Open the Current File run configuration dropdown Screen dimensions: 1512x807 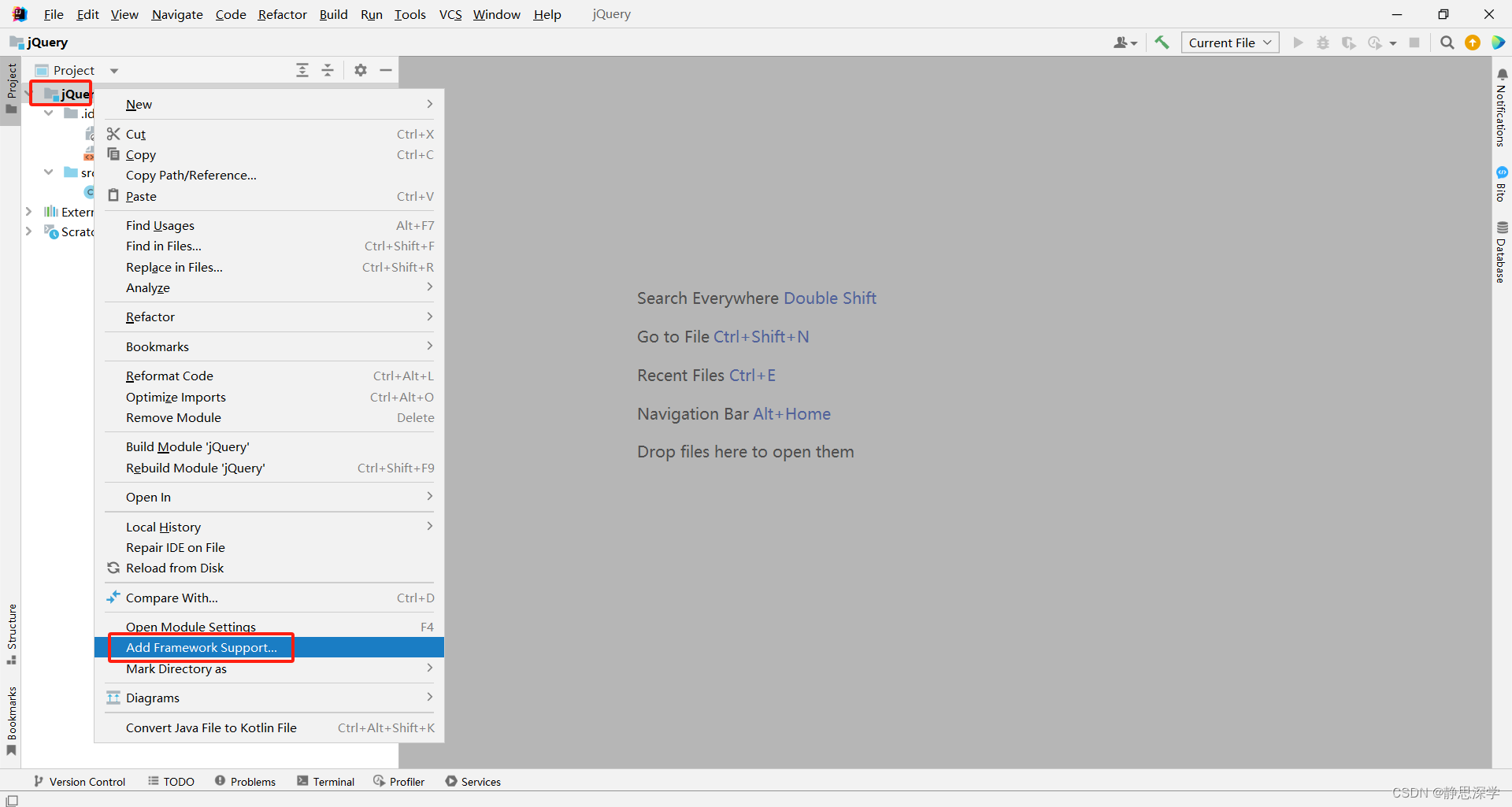pyautogui.click(x=1230, y=43)
